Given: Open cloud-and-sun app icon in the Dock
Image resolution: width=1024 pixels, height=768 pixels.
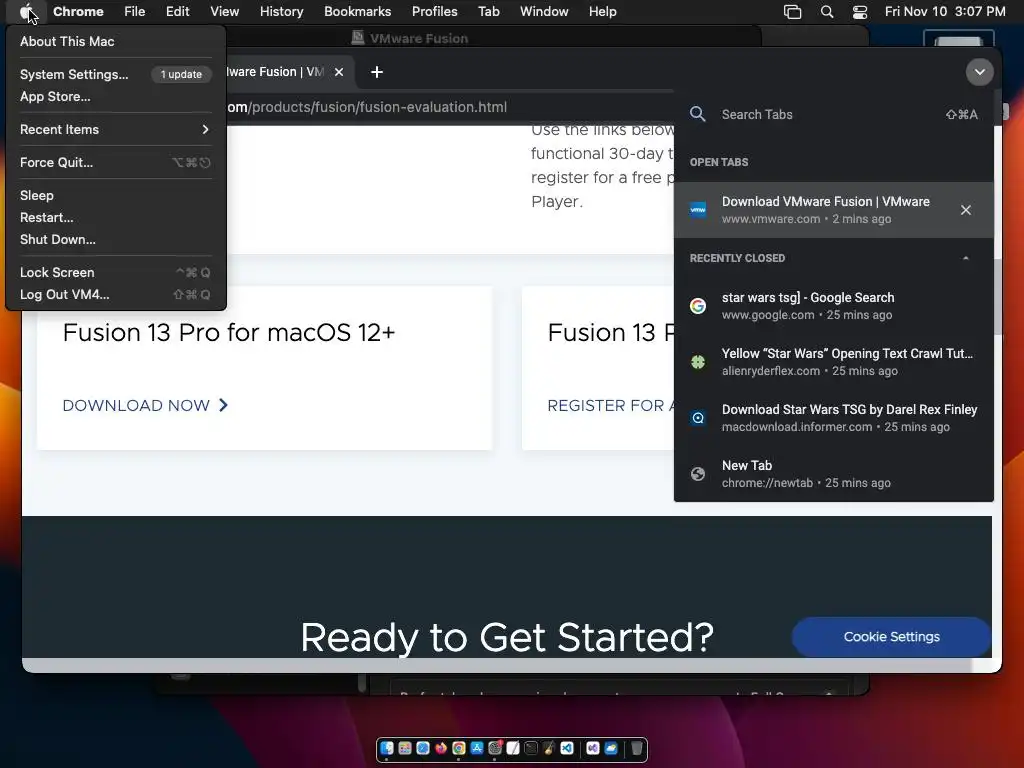Looking at the screenshot, I should pyautogui.click(x=611, y=748).
